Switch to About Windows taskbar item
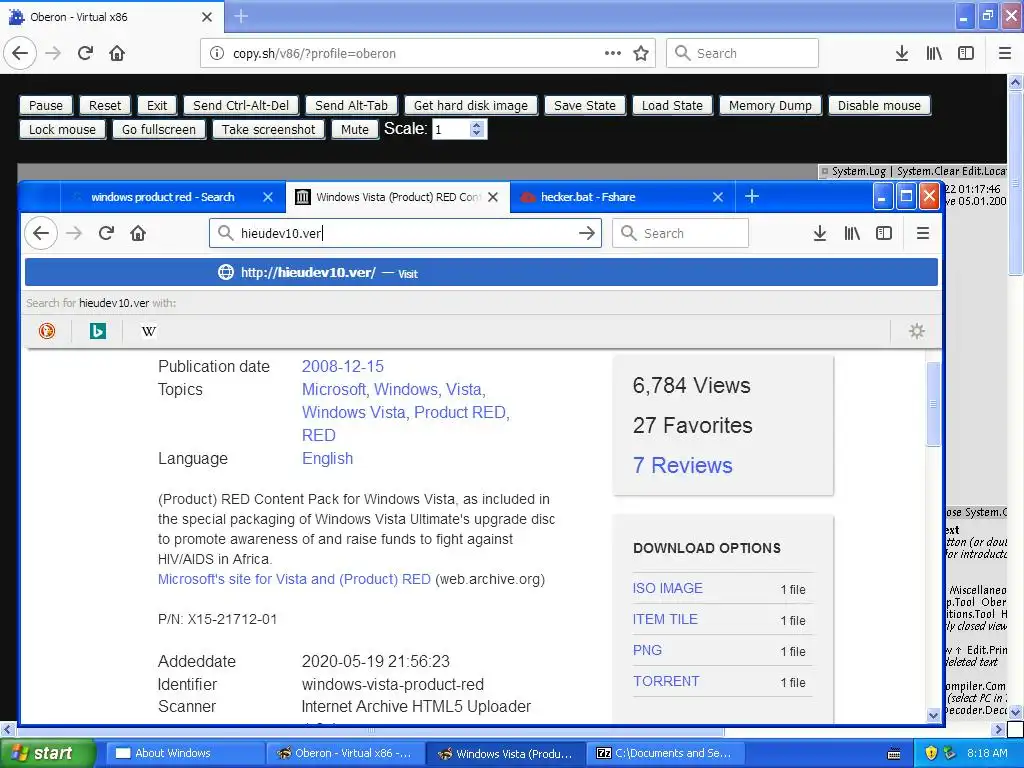The height and width of the screenshot is (768, 1024). point(185,753)
